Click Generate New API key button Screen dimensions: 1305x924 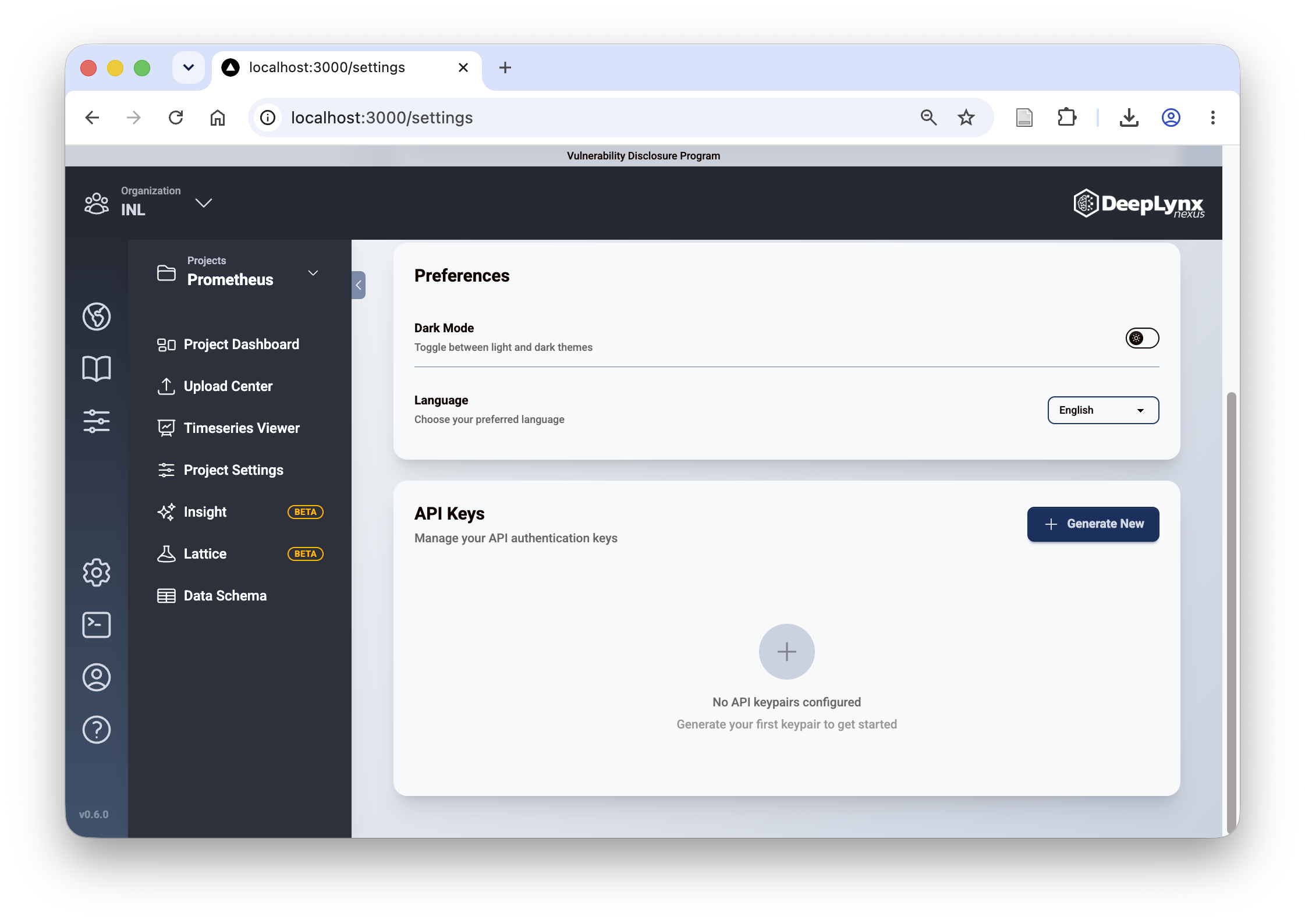(1093, 524)
